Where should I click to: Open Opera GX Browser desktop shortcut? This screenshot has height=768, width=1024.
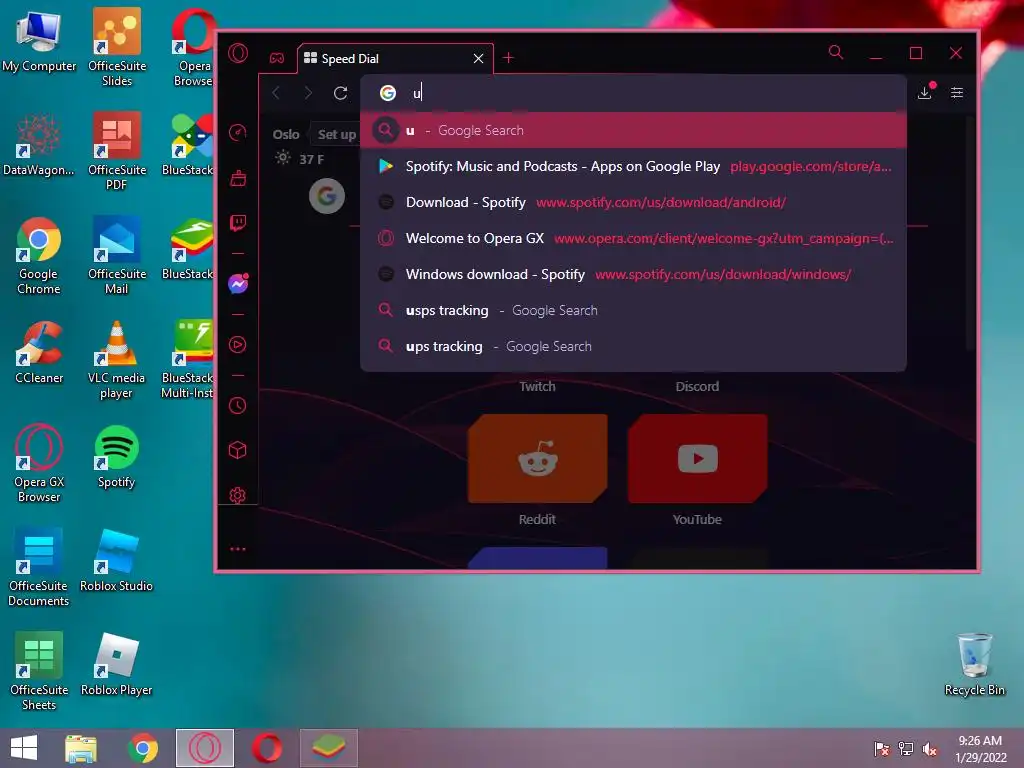pyautogui.click(x=39, y=464)
